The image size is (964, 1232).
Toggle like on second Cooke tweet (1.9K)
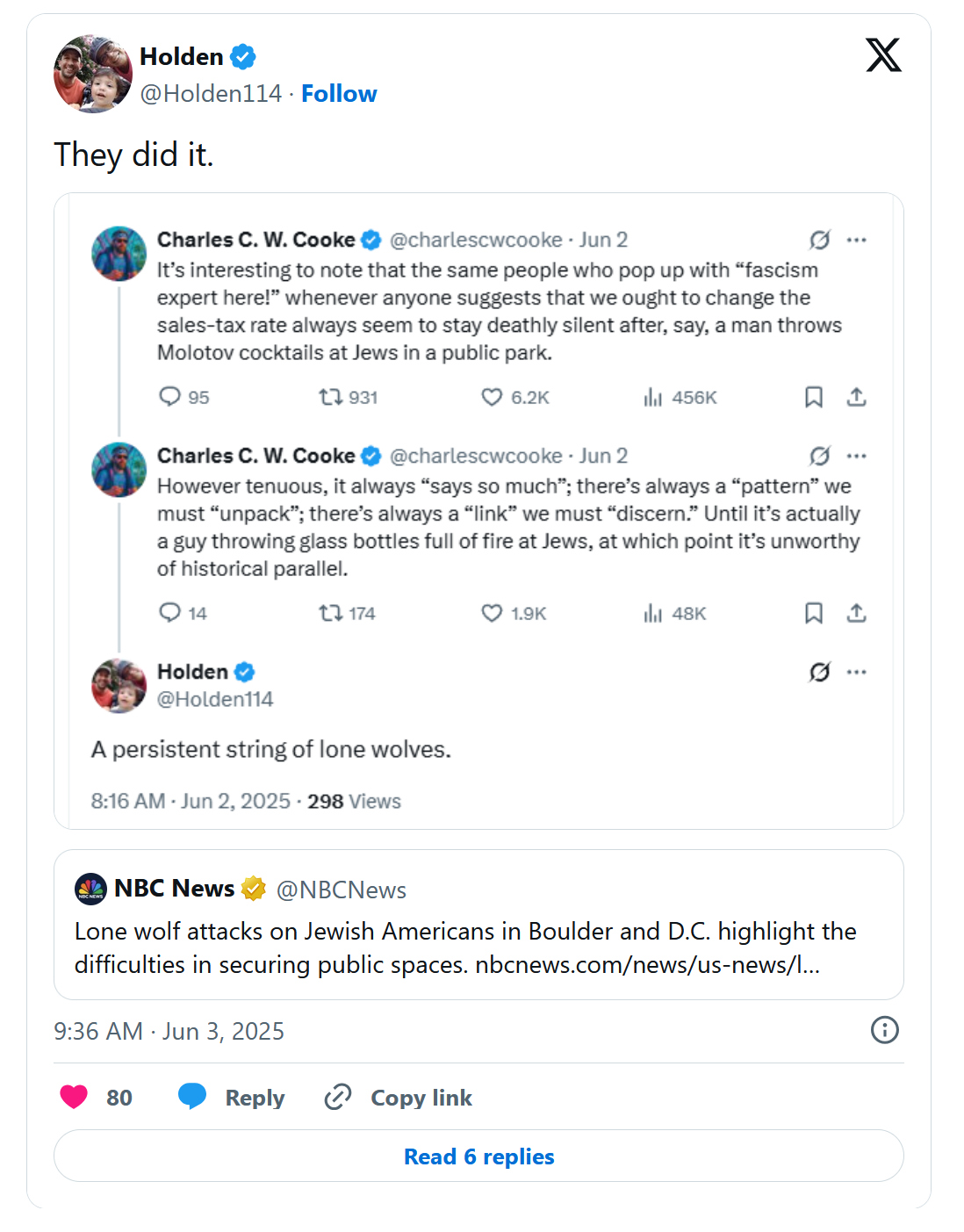point(492,613)
